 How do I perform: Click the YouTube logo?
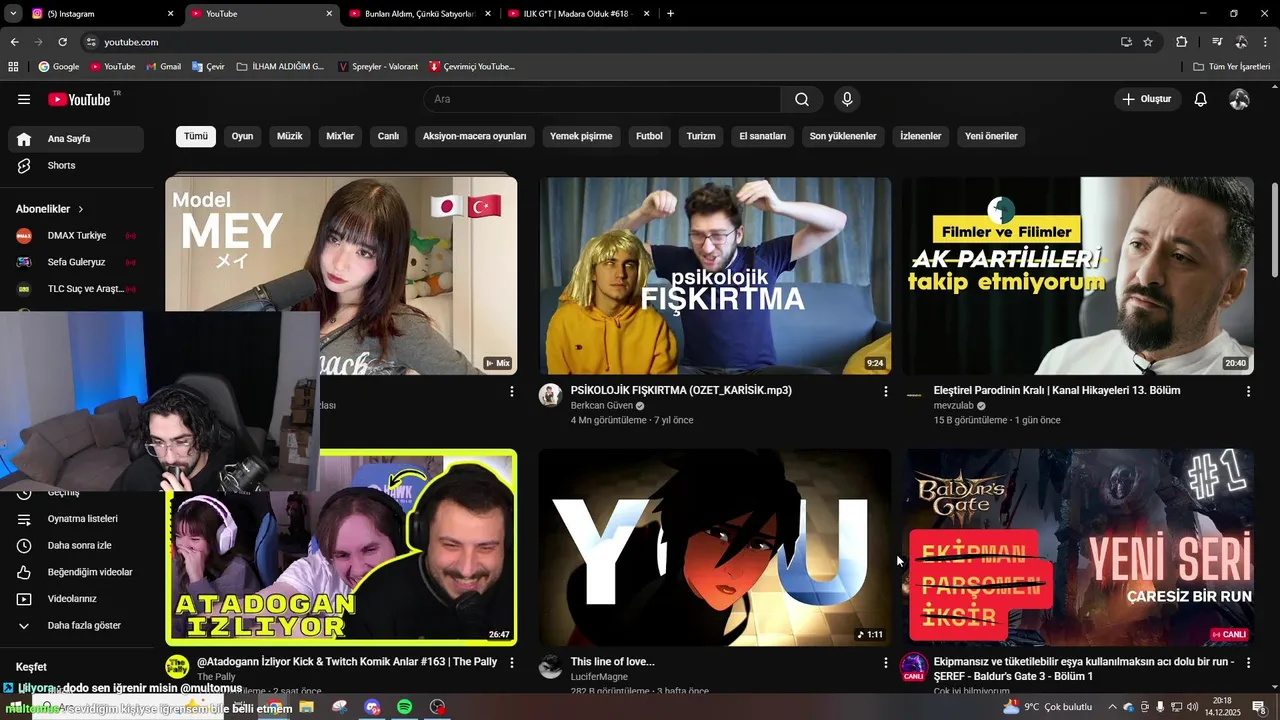[80, 99]
